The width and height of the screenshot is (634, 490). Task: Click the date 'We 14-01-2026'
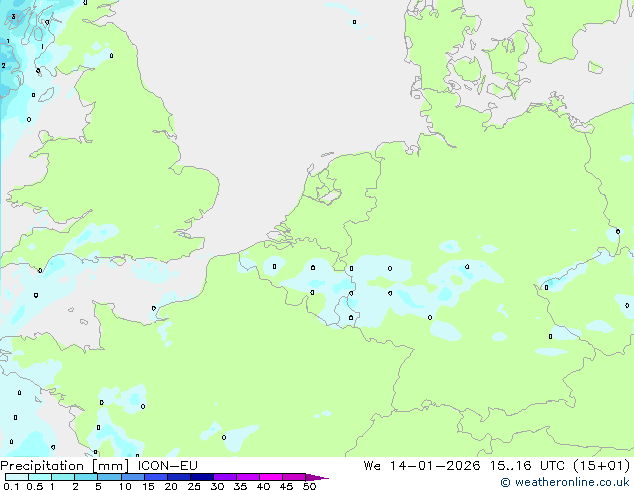click(422, 465)
